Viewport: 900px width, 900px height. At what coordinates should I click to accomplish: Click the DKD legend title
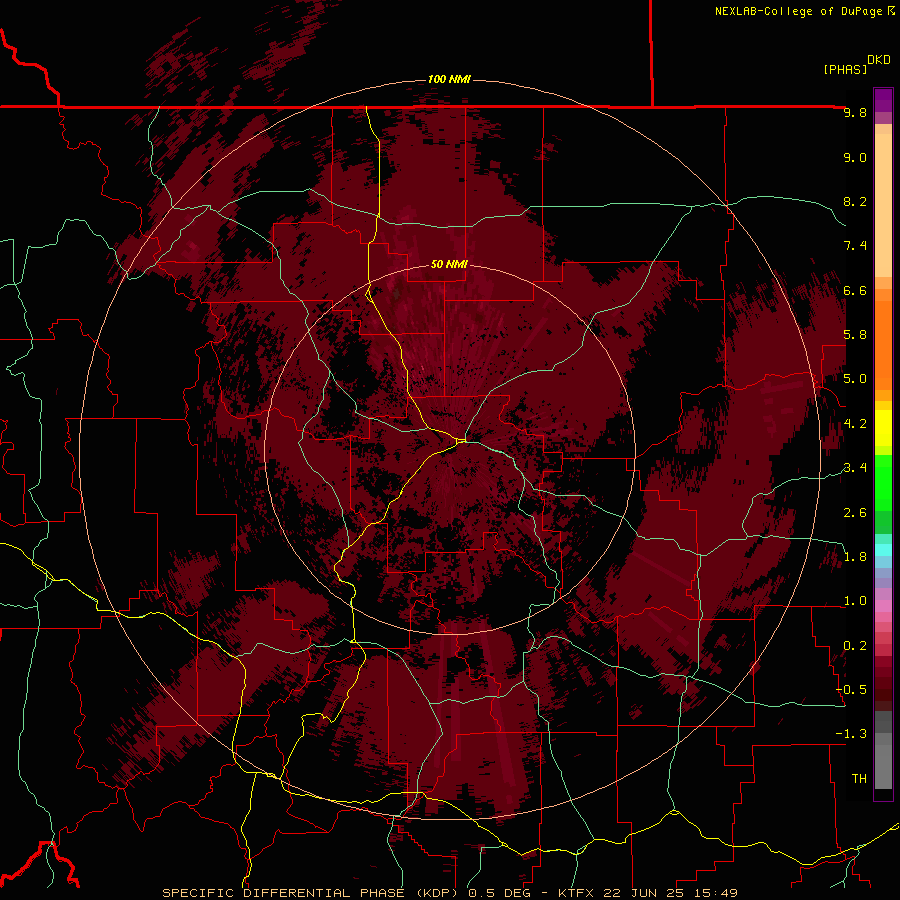[879, 60]
